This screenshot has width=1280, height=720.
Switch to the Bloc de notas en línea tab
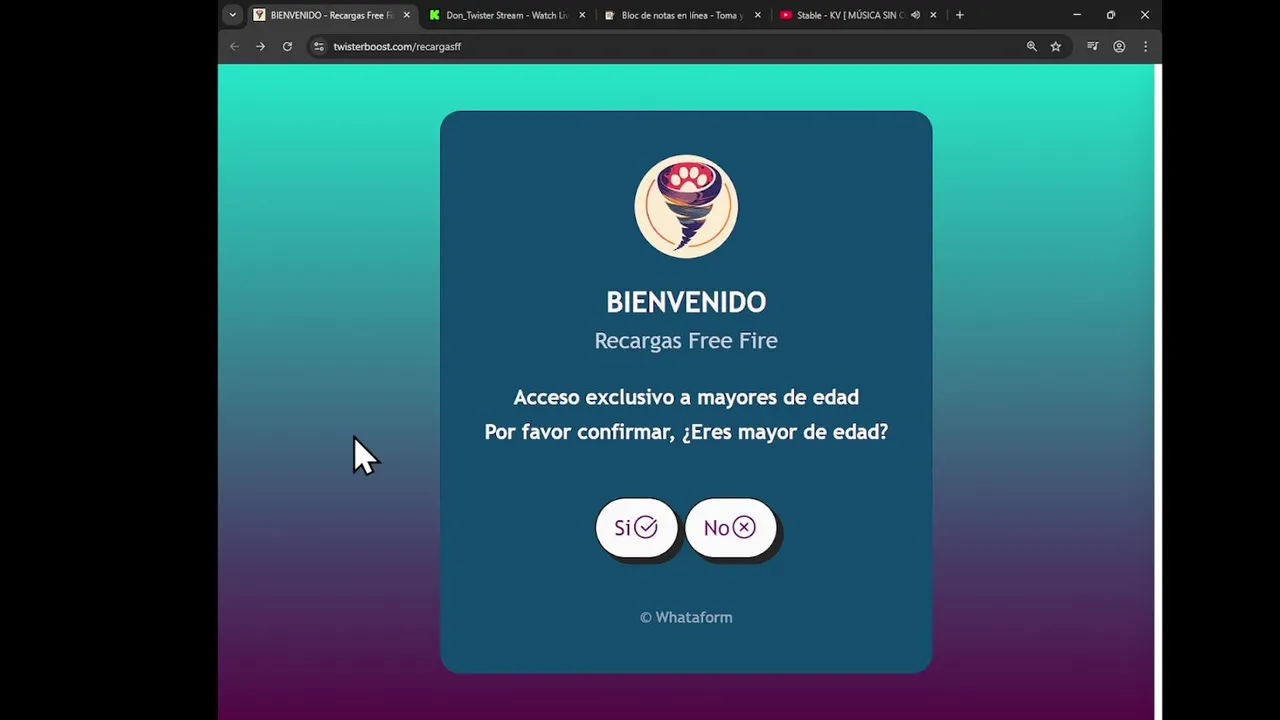(682, 15)
